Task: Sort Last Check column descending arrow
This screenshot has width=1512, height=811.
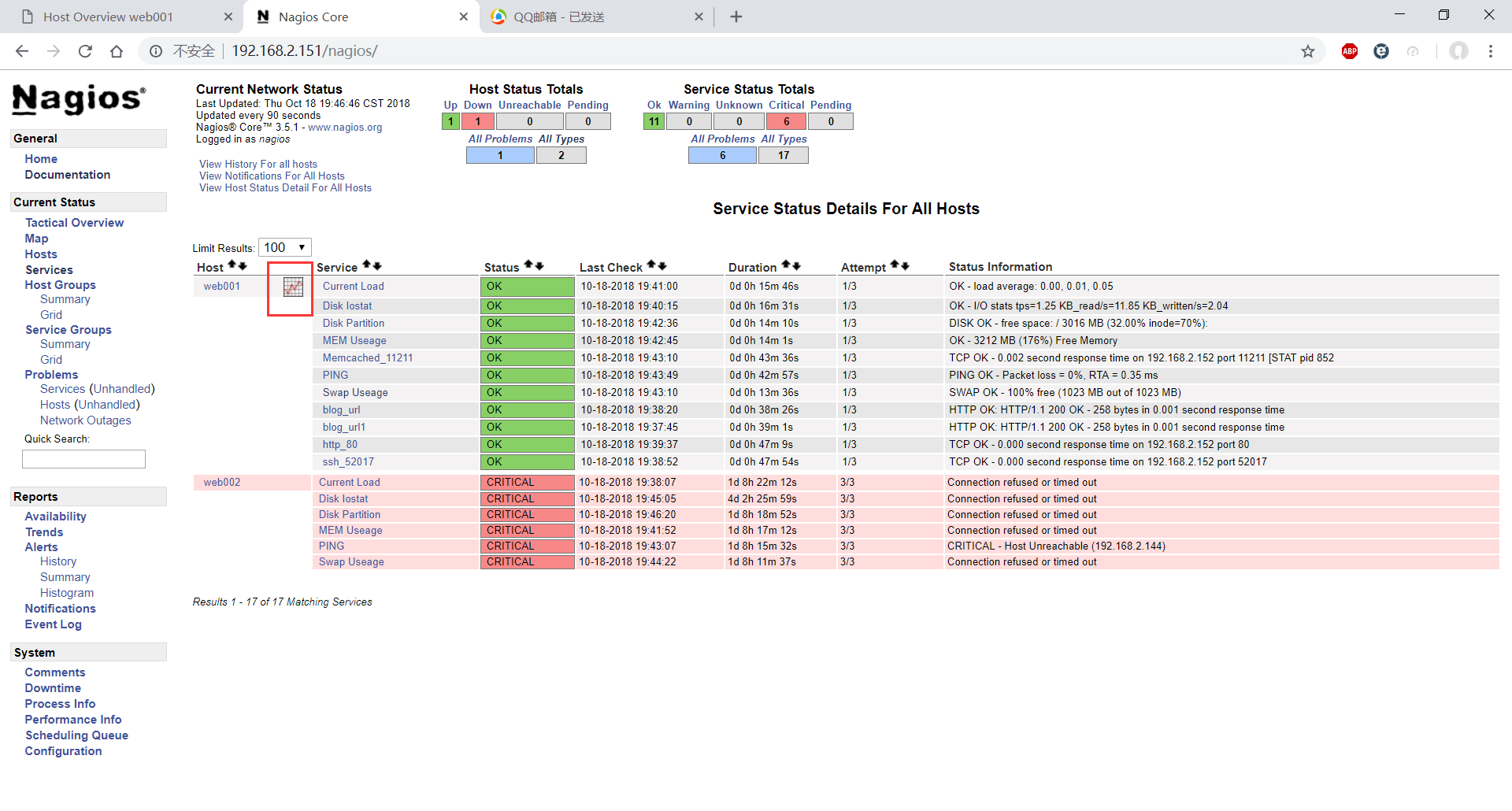Action: click(x=662, y=266)
